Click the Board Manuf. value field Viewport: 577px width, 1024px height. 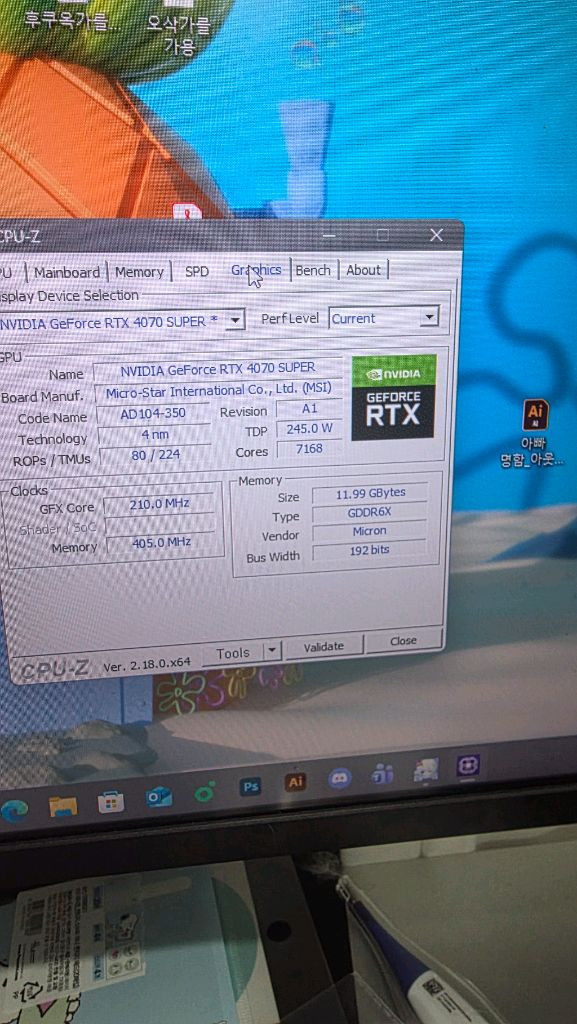[218, 391]
